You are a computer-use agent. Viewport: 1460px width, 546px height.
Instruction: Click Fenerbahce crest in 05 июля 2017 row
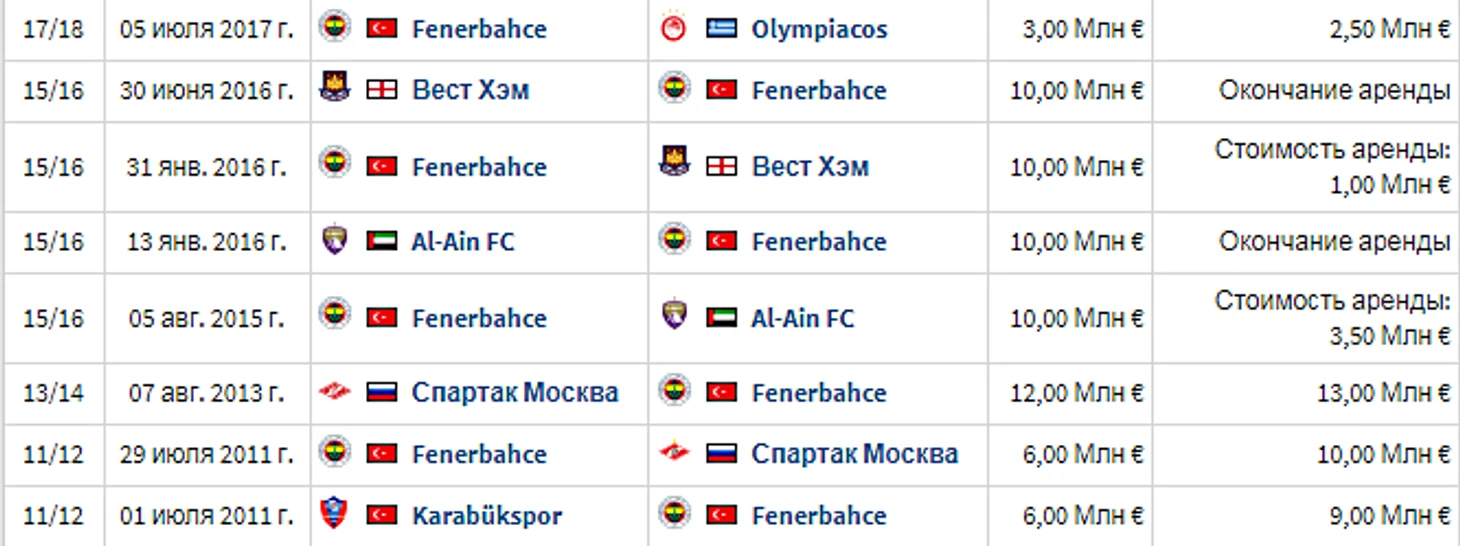335,28
